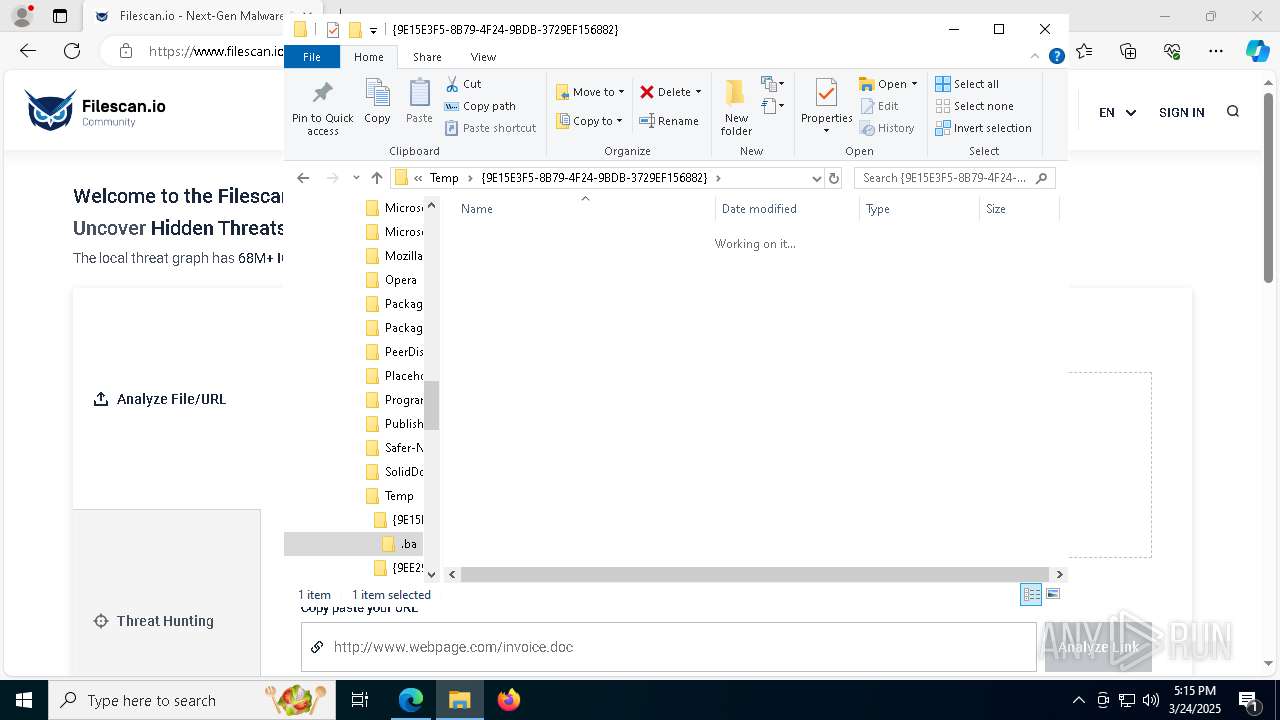Click the Cut scissors command
The width and height of the screenshot is (1280, 720).
pos(463,84)
